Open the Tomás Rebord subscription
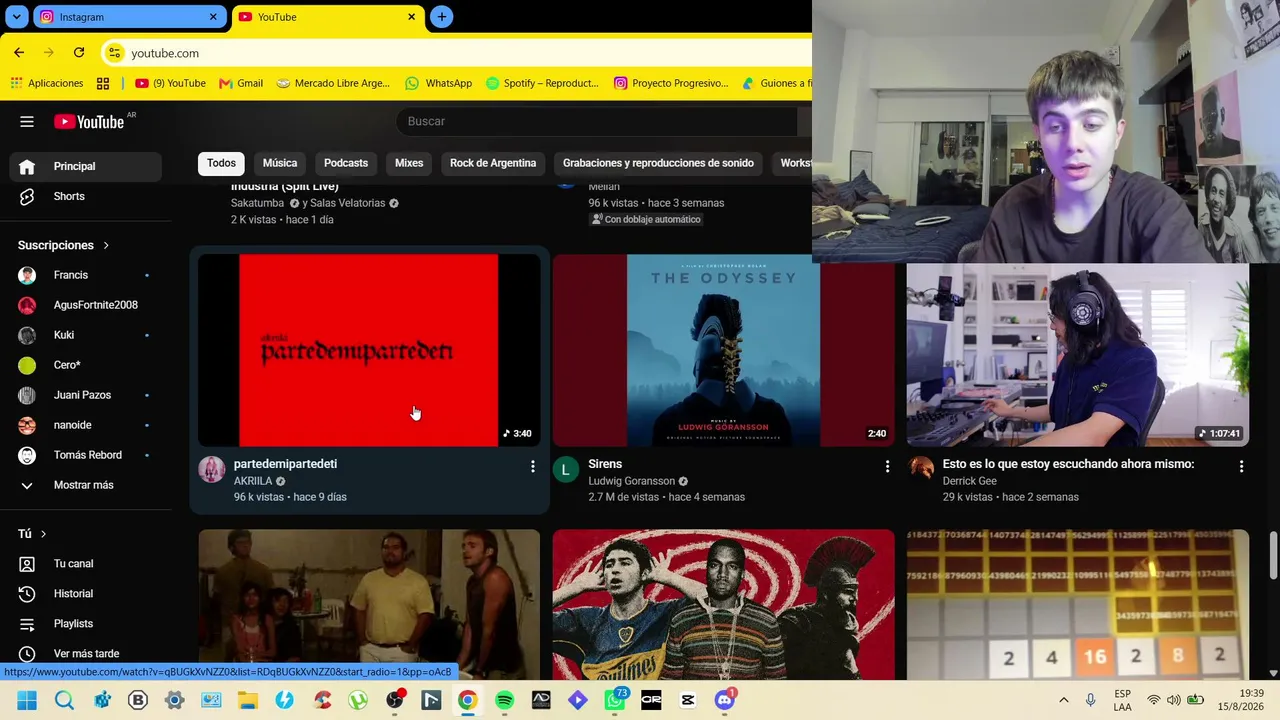The image size is (1280, 720). pos(85,455)
